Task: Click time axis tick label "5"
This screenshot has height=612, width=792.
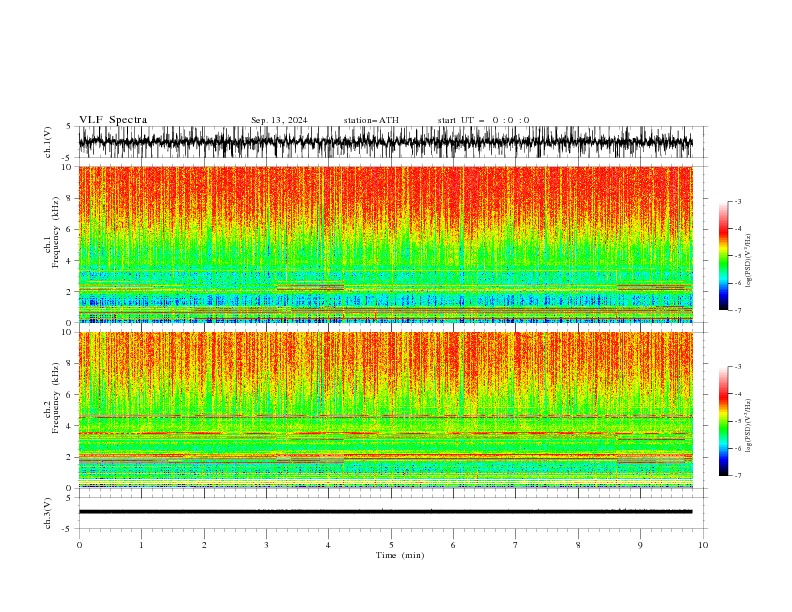Action: coord(391,545)
